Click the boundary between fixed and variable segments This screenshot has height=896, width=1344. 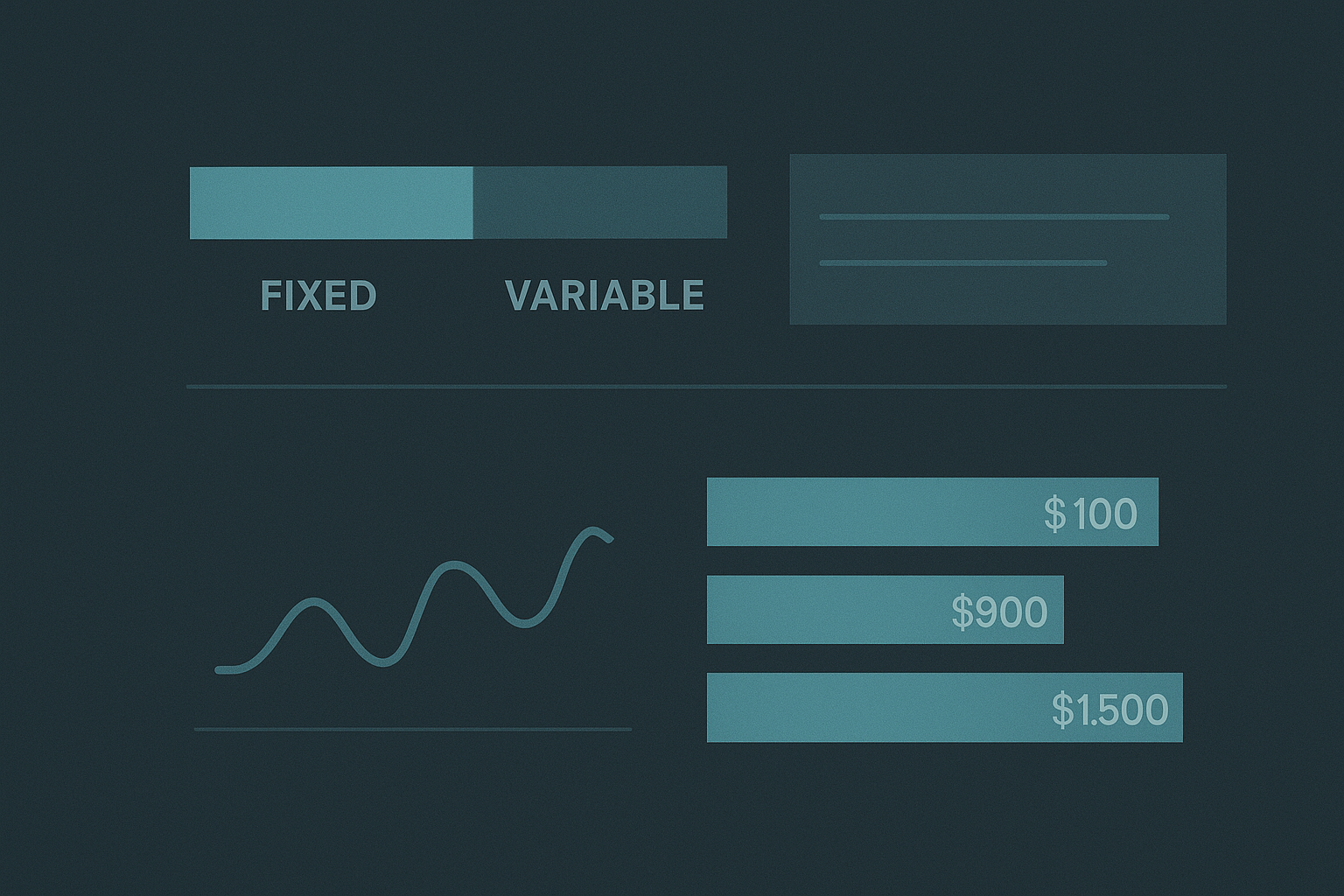click(473, 202)
